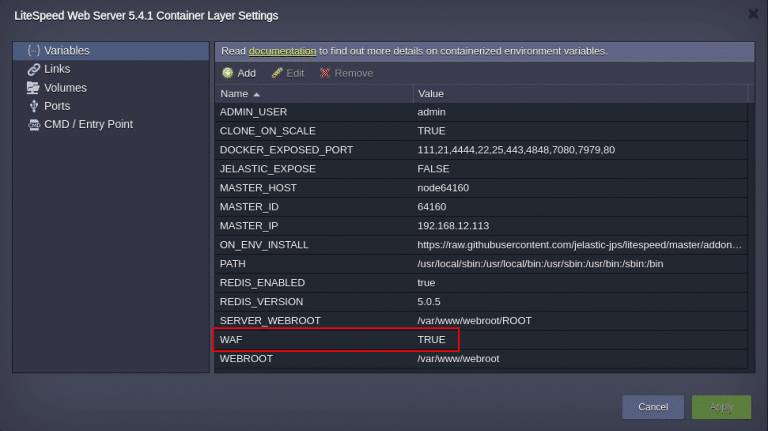Open the Links section
This screenshot has width=768, height=431.
coord(111,69)
